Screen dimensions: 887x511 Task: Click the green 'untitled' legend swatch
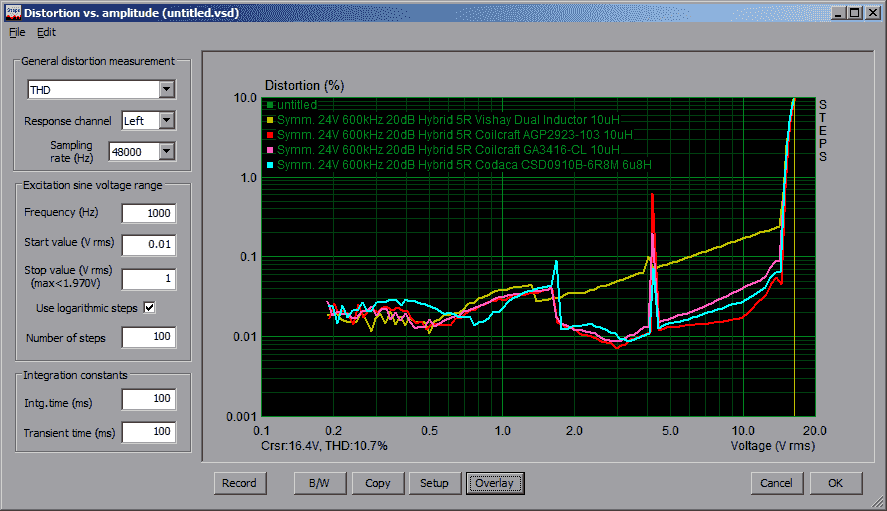point(270,105)
